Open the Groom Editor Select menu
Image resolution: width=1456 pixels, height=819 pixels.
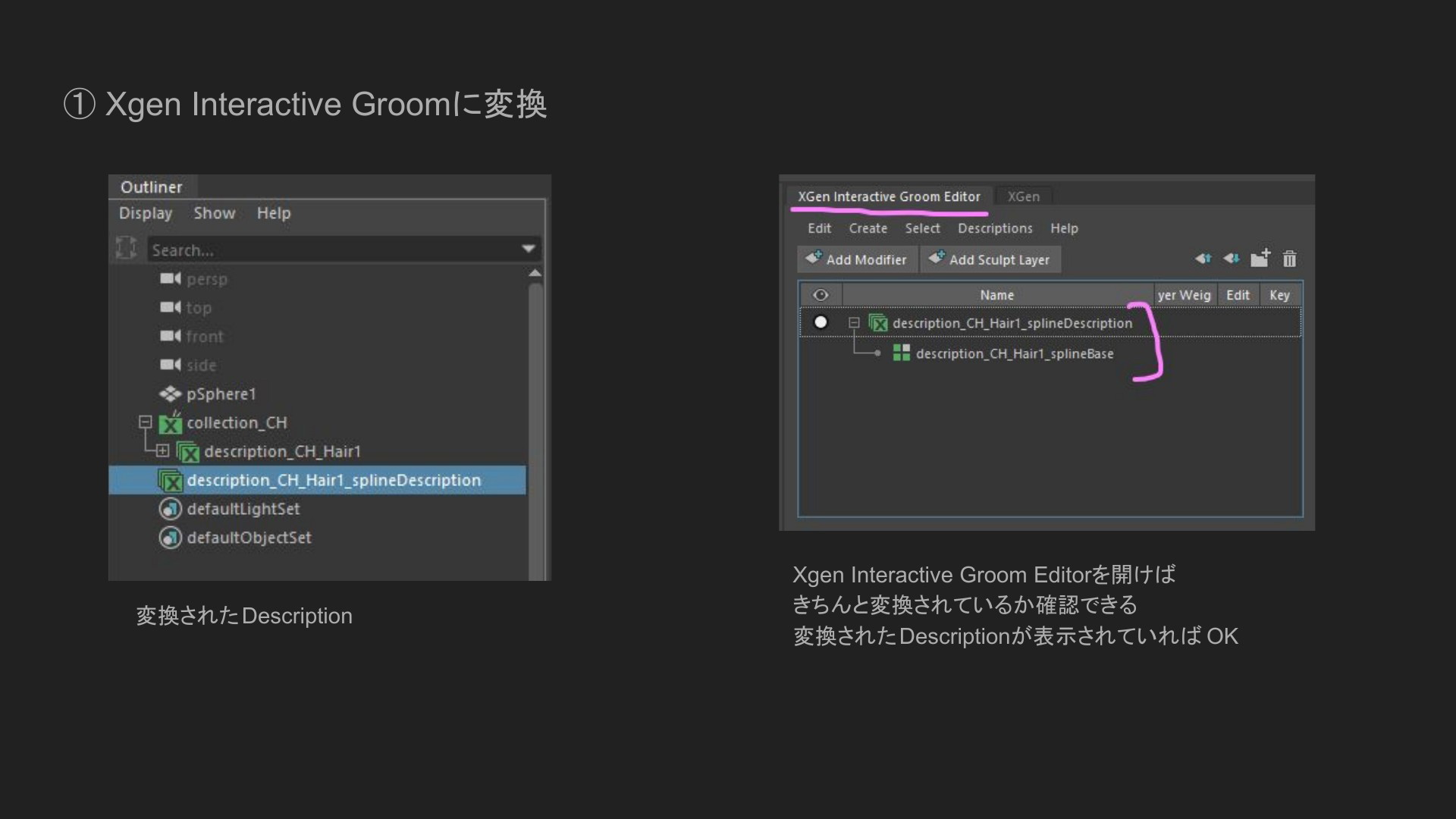[922, 228]
